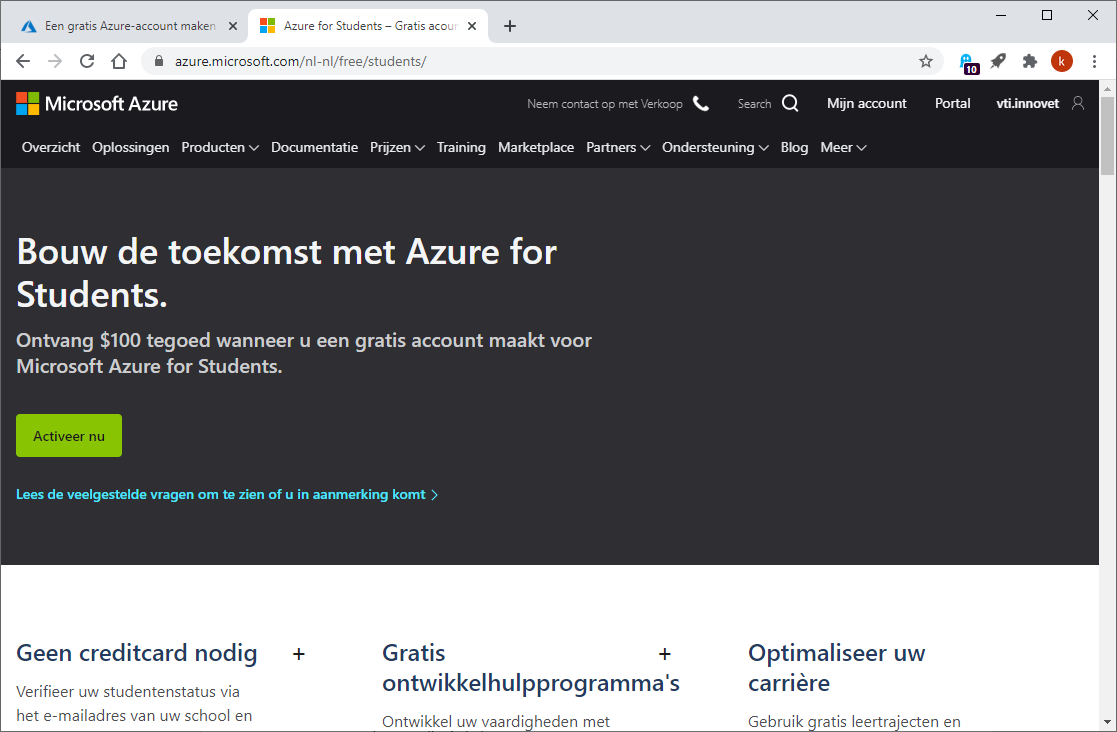Click the address bar URL field

click(541, 61)
